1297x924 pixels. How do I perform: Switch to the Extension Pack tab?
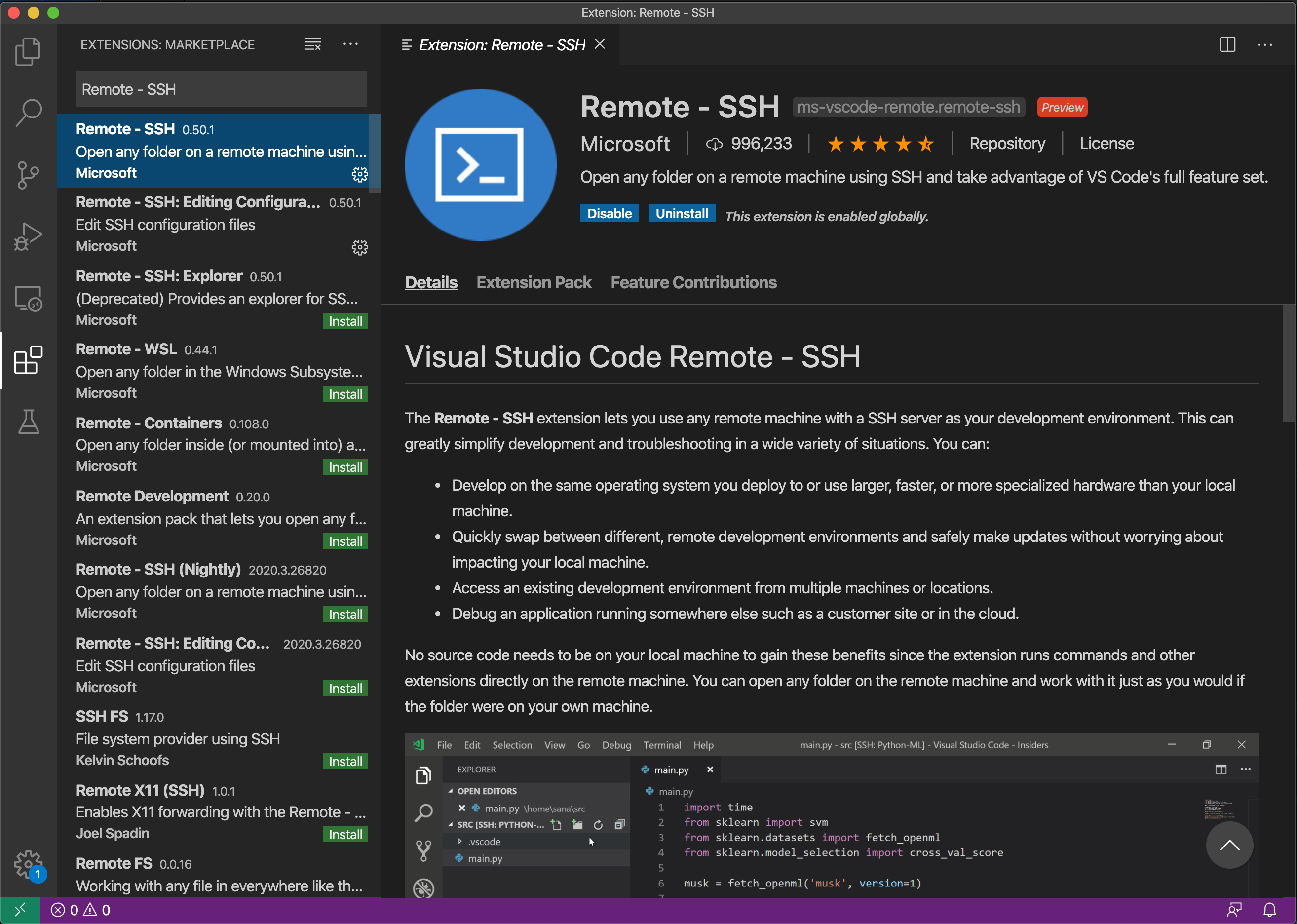pos(534,283)
